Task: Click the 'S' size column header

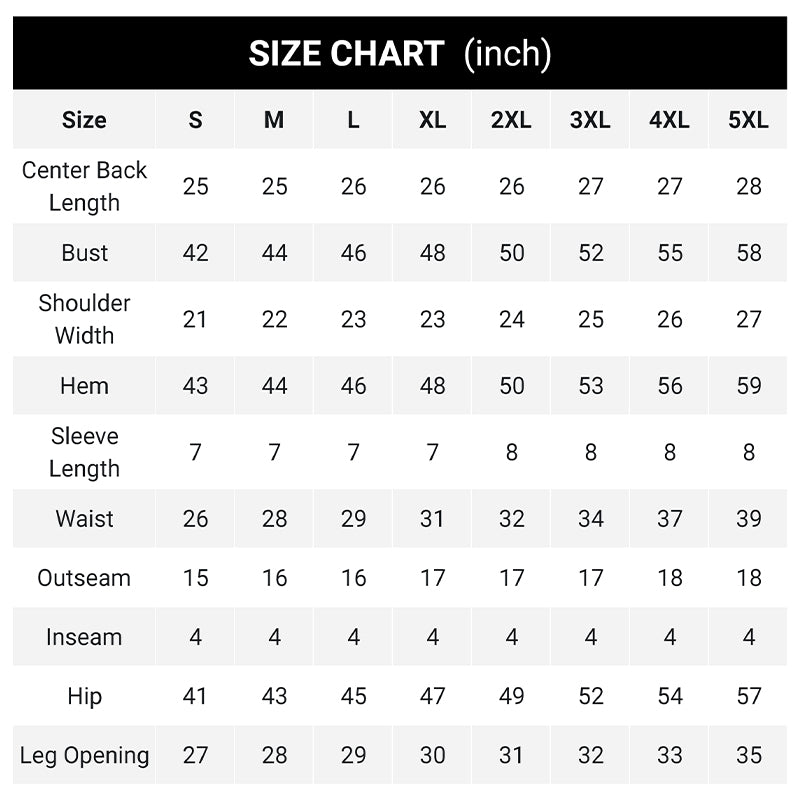Action: coord(195,120)
